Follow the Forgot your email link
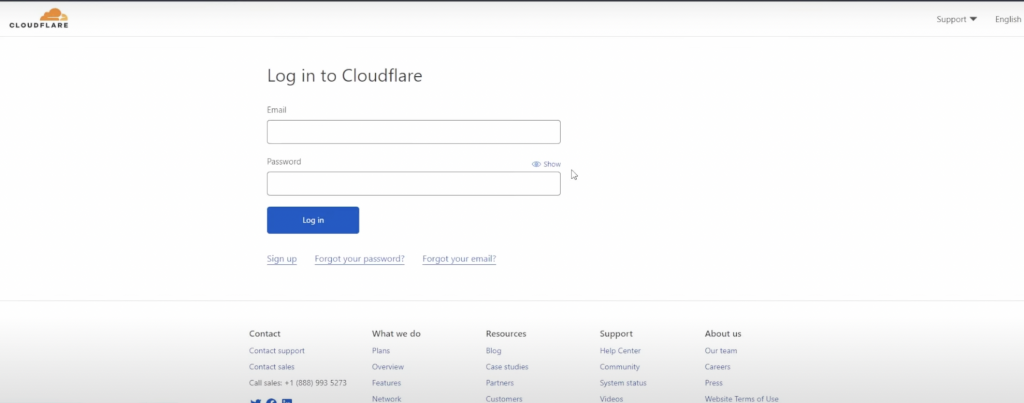The height and width of the screenshot is (403, 1024). (x=459, y=259)
